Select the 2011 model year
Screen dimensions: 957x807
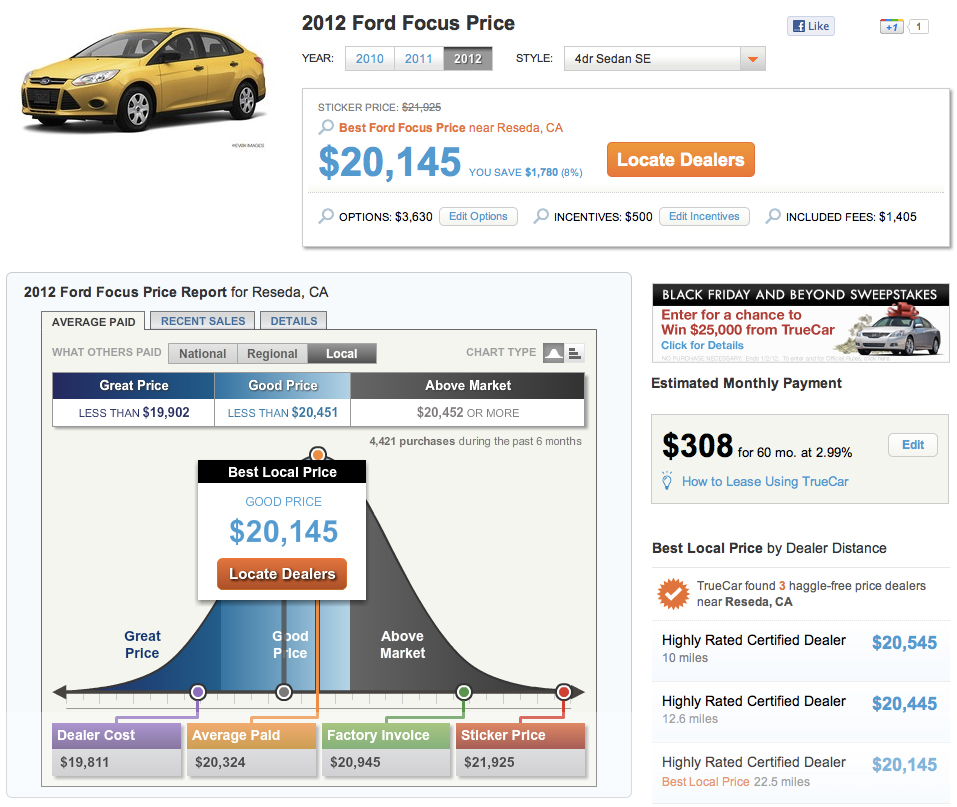tap(419, 58)
